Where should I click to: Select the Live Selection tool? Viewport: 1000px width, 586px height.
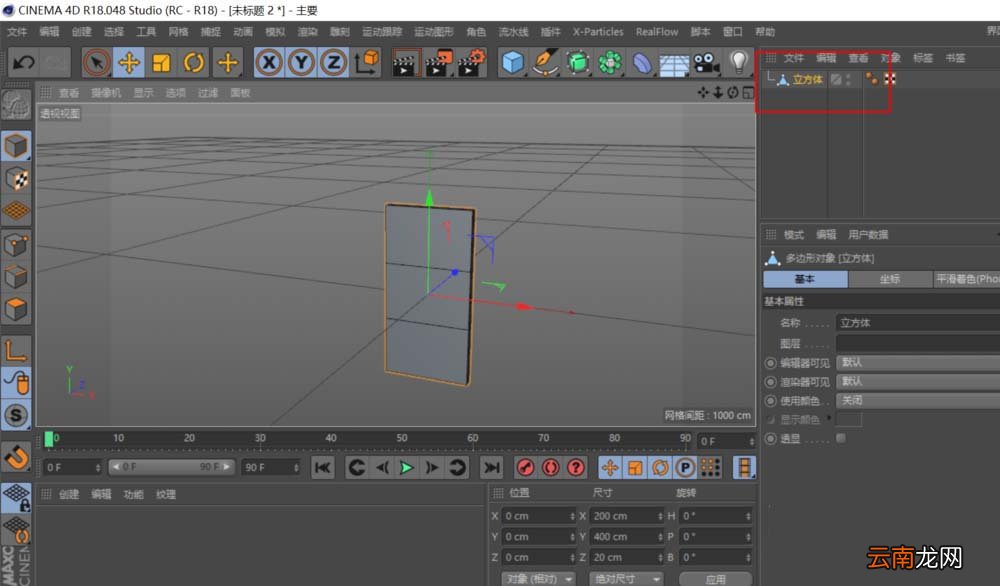click(97, 62)
